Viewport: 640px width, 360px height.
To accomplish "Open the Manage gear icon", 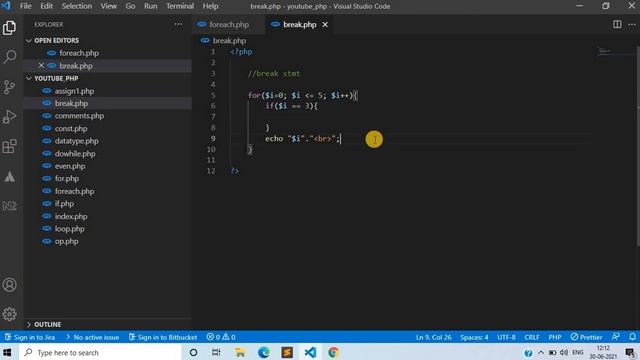I will [x=9, y=314].
